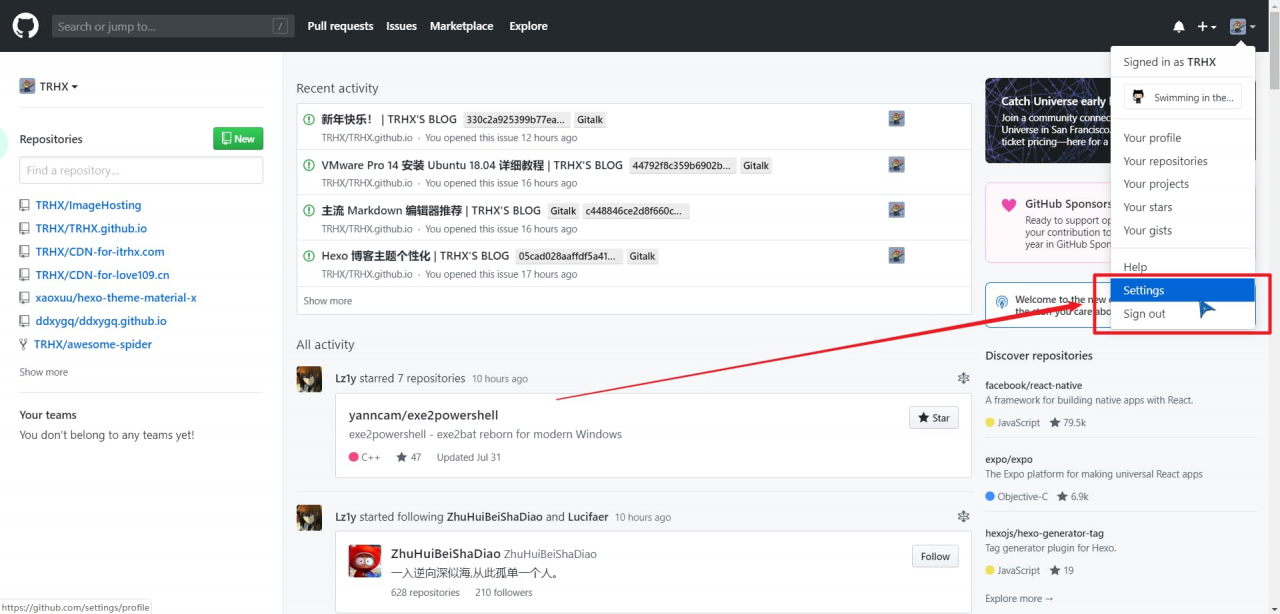
Task: Click Lz1y's avatar in starred activity
Action: 309,379
